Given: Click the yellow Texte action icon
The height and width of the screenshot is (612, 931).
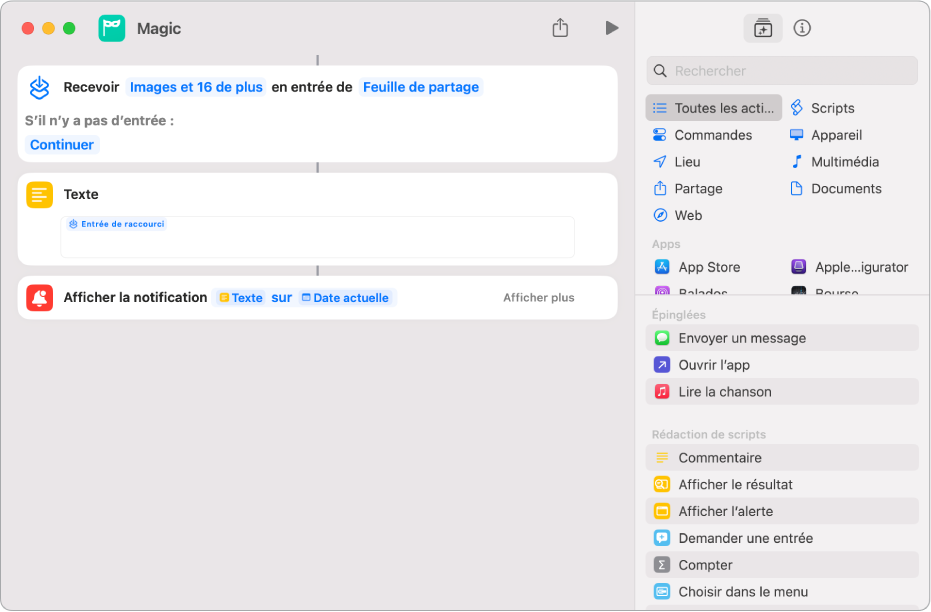Looking at the screenshot, I should pyautogui.click(x=40, y=195).
